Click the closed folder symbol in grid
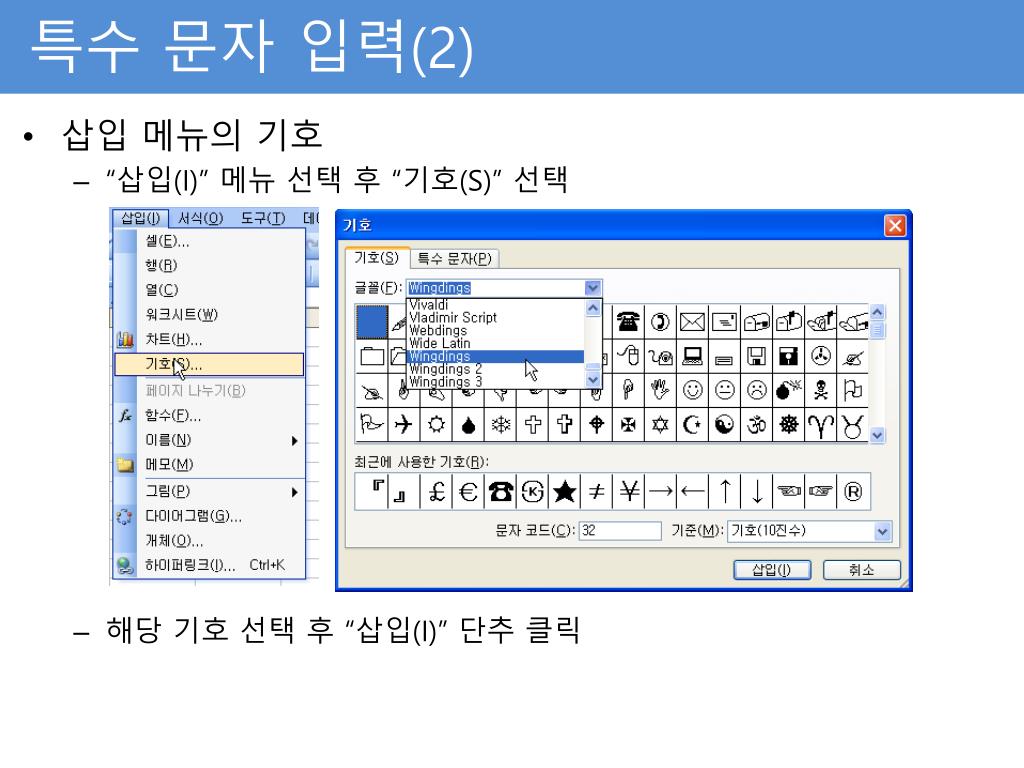The width and height of the screenshot is (1024, 768). point(372,356)
